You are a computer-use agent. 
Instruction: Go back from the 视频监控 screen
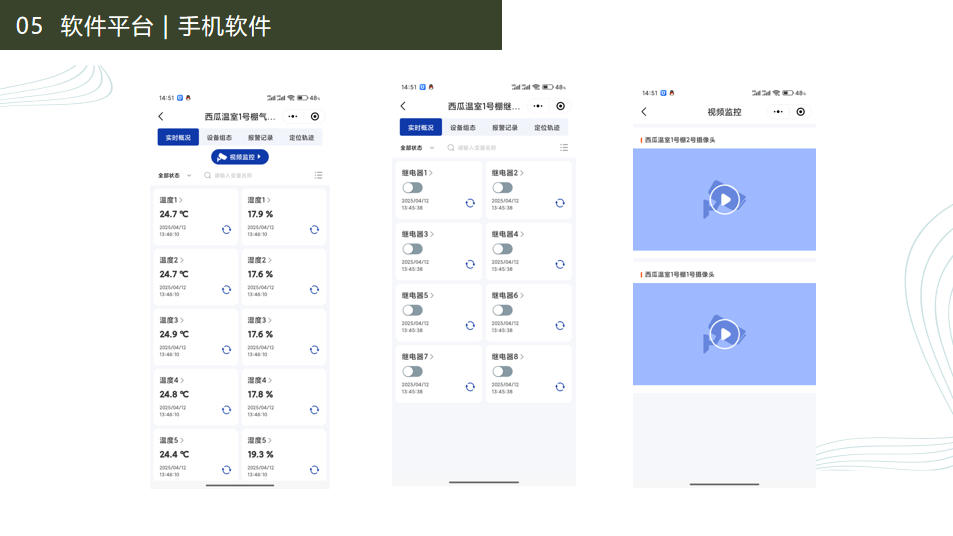(x=644, y=112)
